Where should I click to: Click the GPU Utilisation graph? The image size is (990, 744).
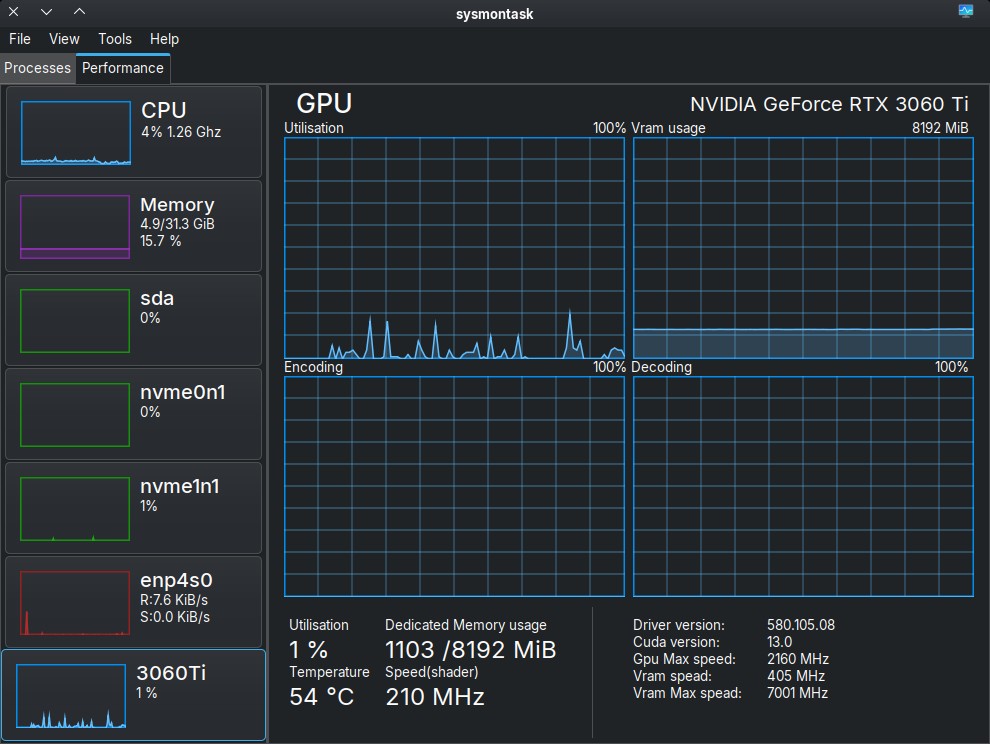click(x=454, y=248)
